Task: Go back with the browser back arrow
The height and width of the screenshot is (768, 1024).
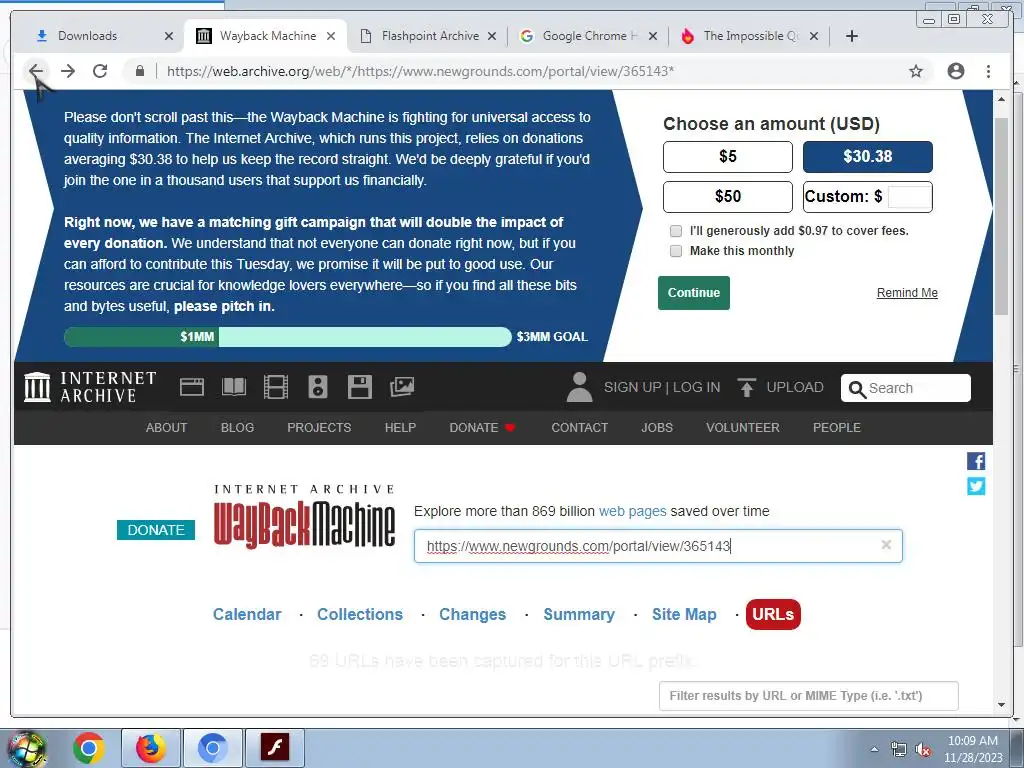Action: pyautogui.click(x=36, y=71)
